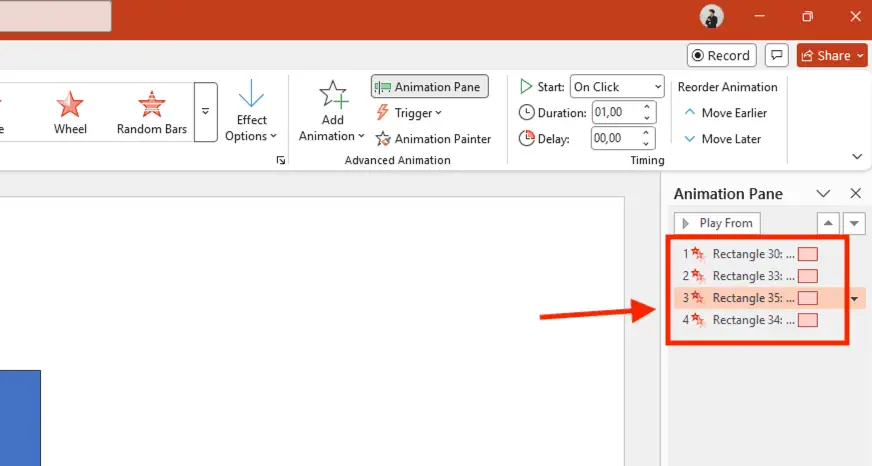
Task: Select the Random Bars animation effect
Action: (151, 111)
